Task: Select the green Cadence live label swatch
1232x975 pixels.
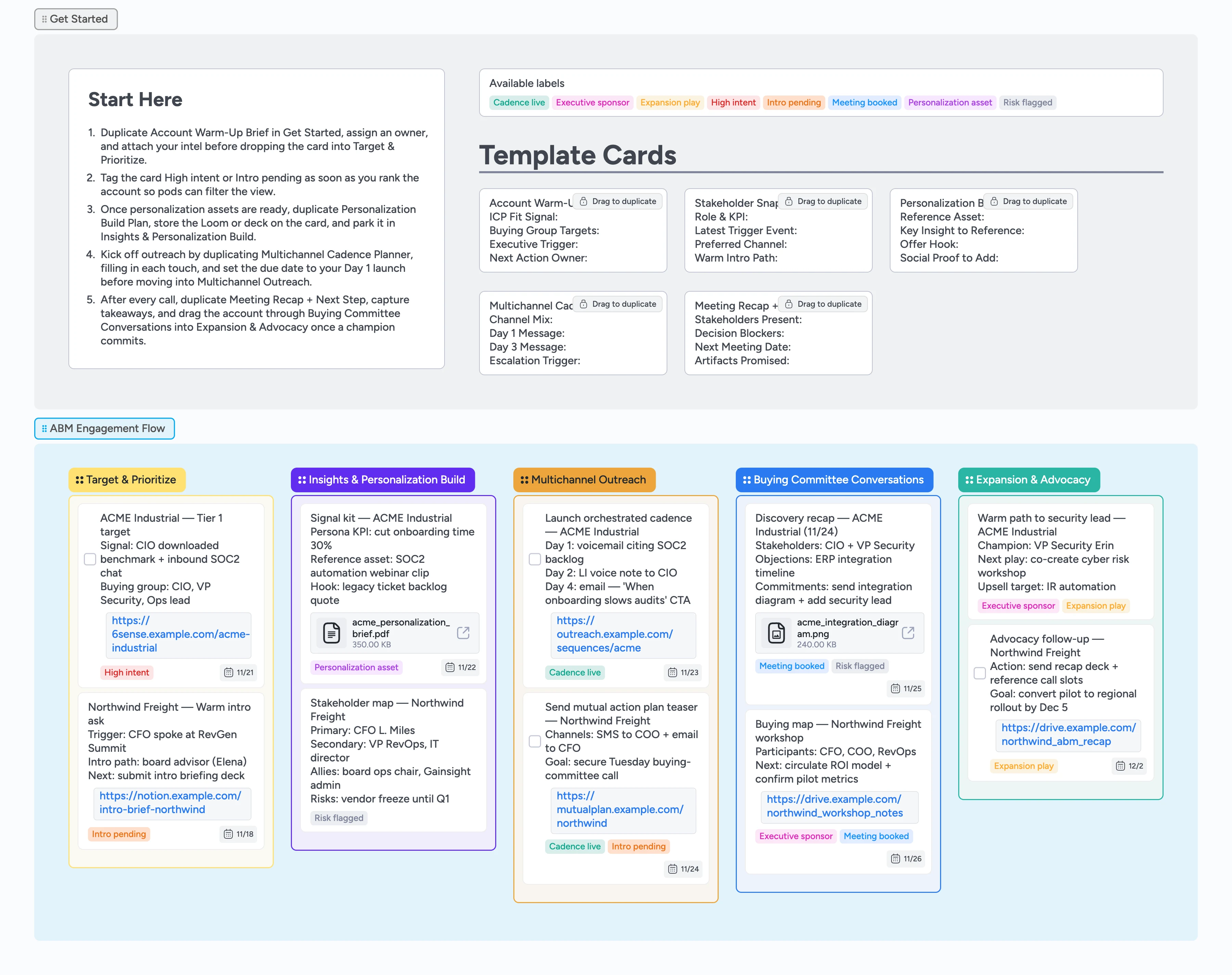Action: coord(519,102)
